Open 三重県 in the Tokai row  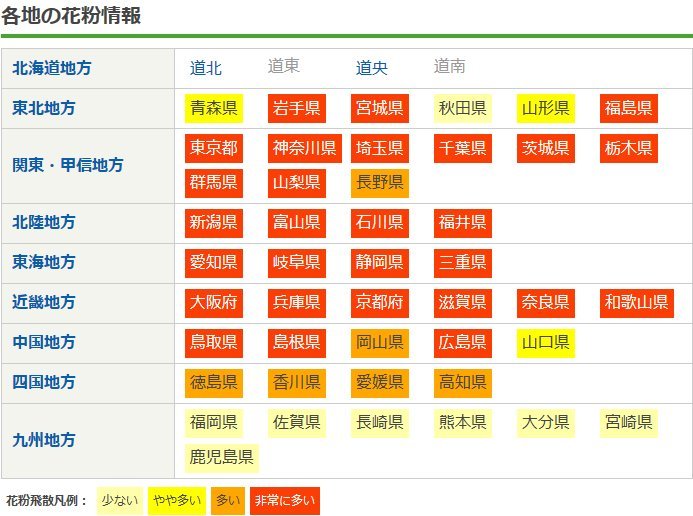coord(462,262)
